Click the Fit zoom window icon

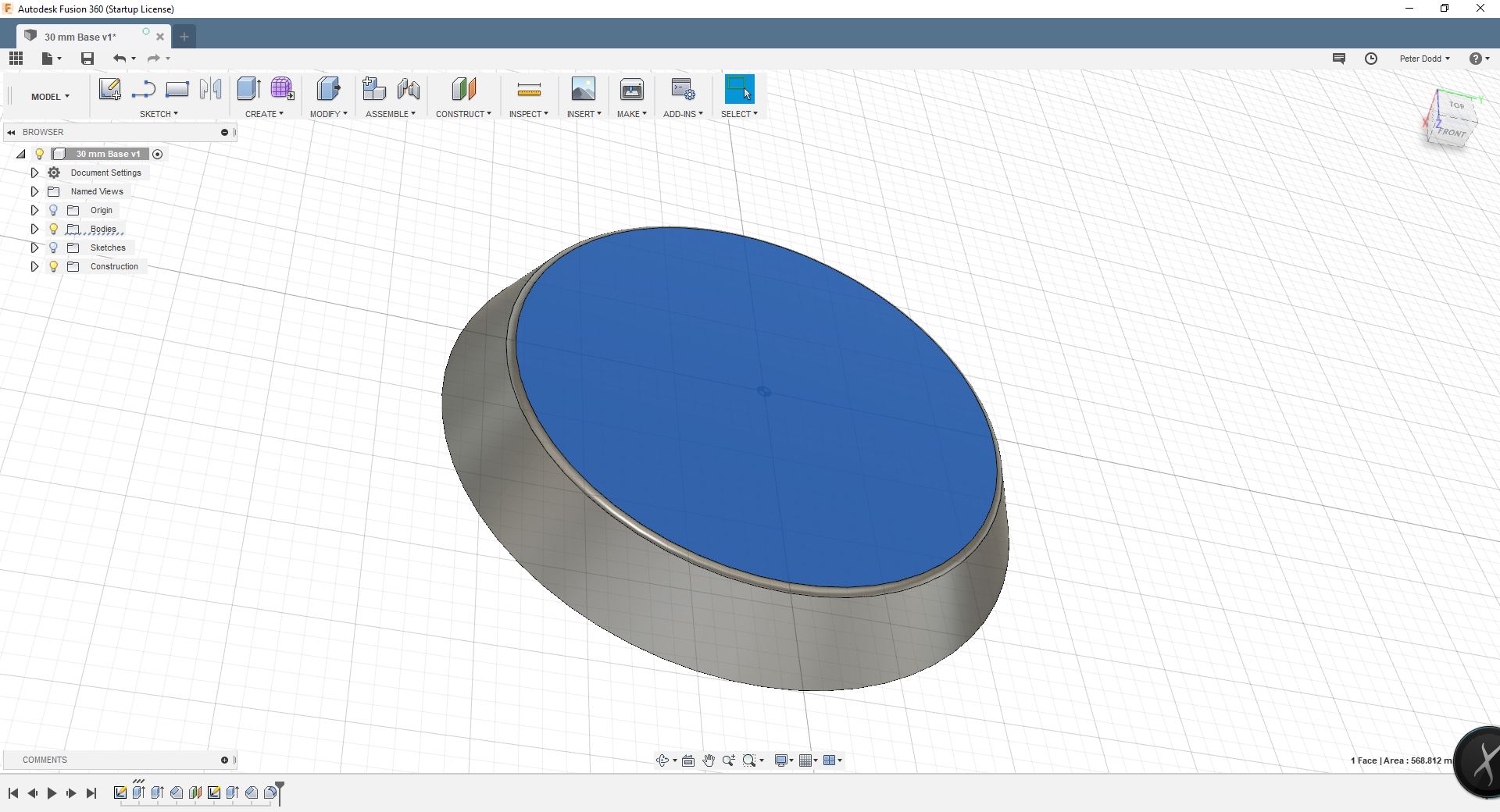[749, 760]
